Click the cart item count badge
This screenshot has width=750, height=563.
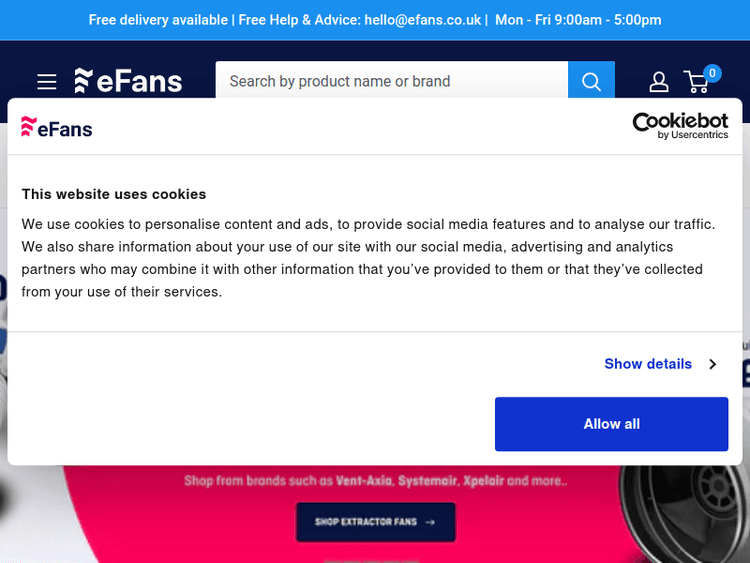(712, 73)
